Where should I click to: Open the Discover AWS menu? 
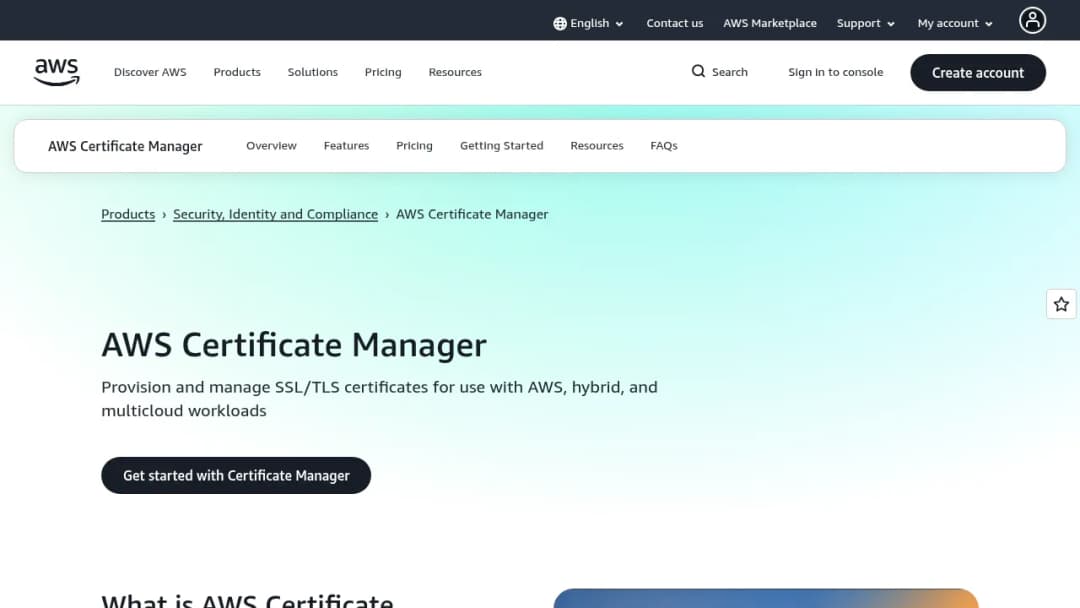[x=150, y=72]
